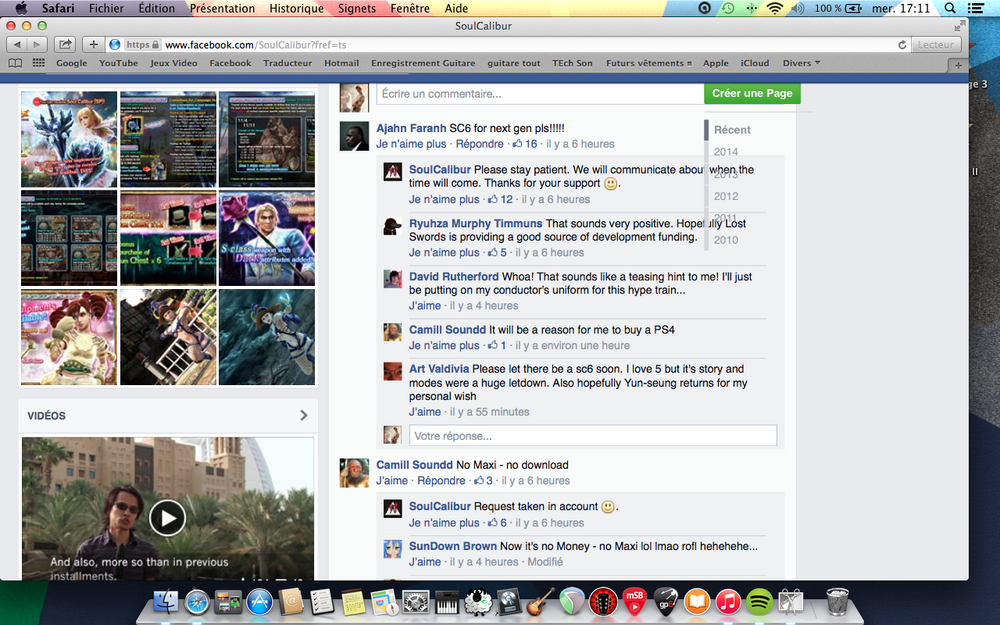Viewport: 1000px width, 625px height.
Task: Reload the page with the refresh icon
Action: [x=903, y=44]
